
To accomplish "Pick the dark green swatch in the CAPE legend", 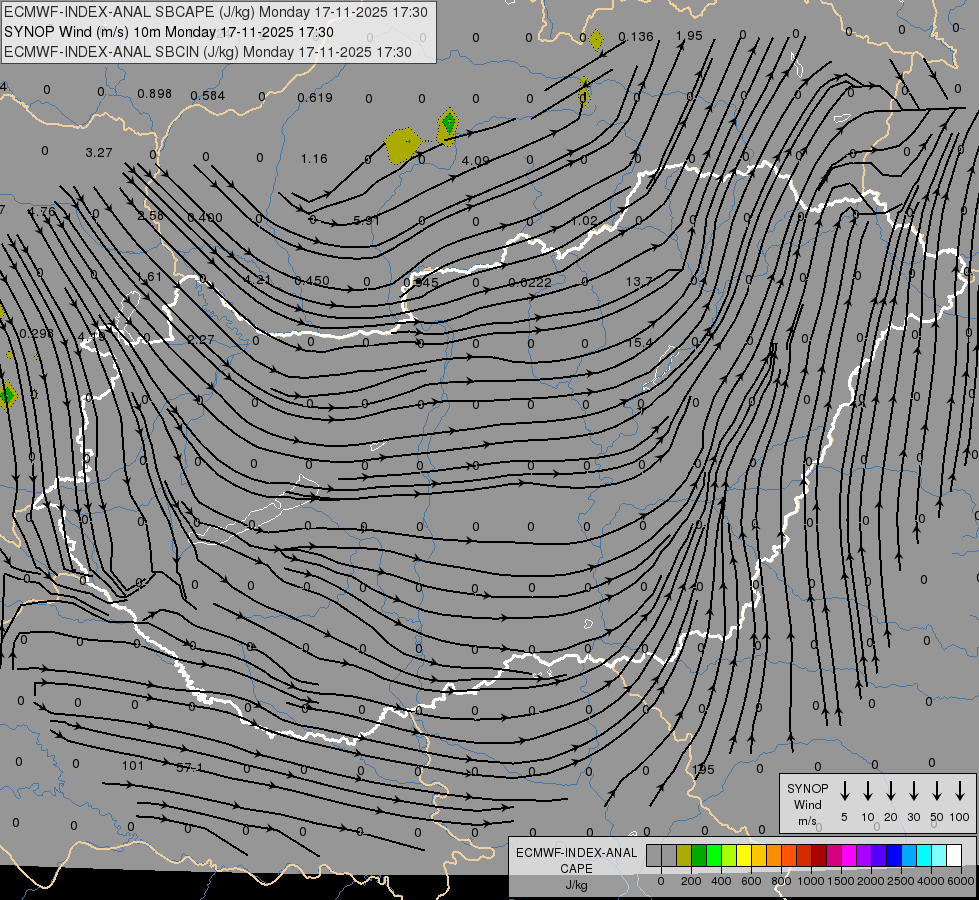I will point(699,855).
